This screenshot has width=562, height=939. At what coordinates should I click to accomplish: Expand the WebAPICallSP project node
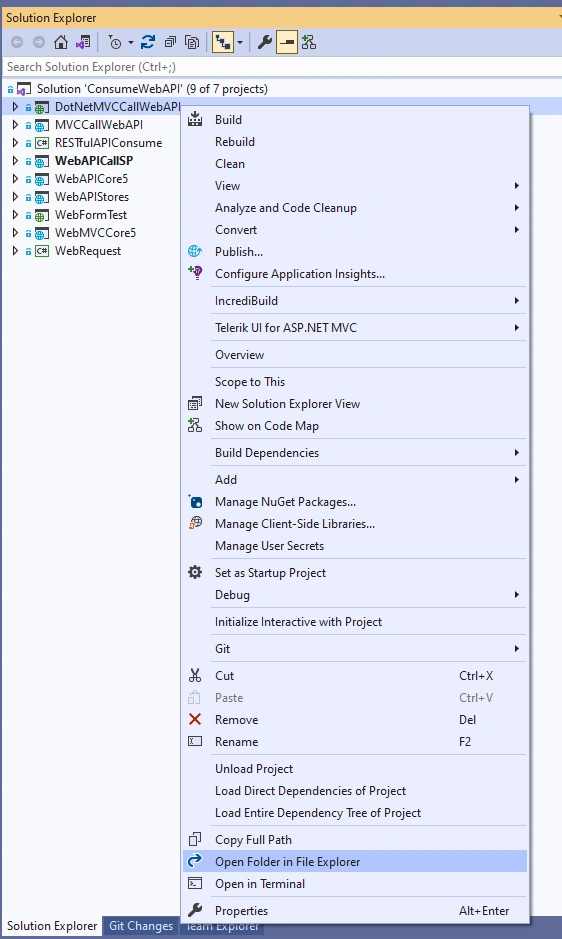click(16, 160)
